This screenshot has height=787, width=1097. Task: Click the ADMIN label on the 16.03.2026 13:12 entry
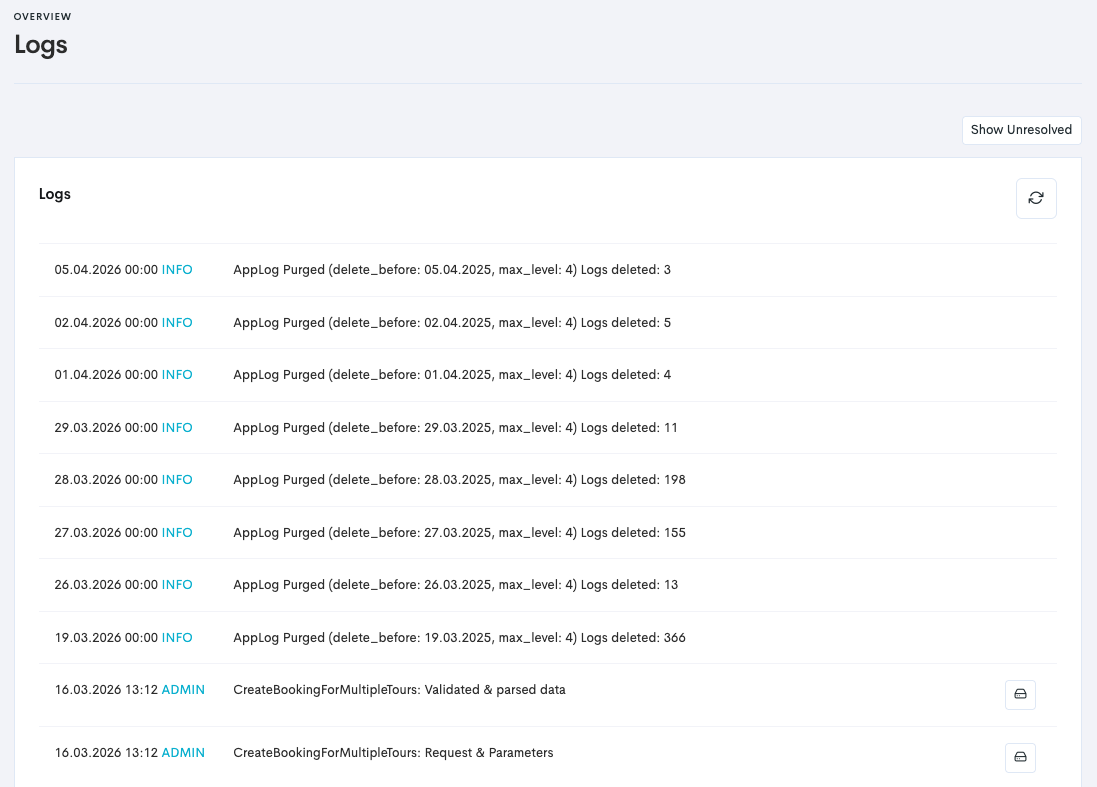pos(183,690)
